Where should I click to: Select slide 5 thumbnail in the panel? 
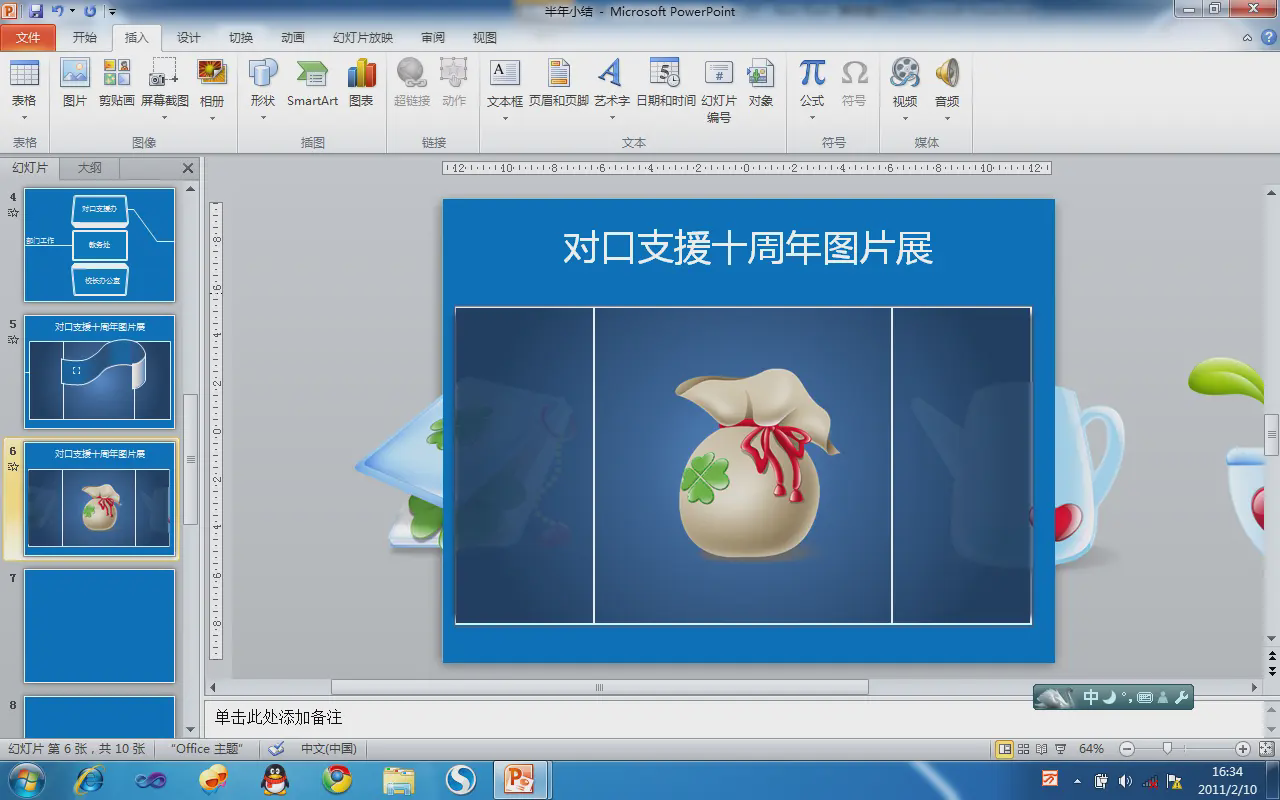[99, 372]
